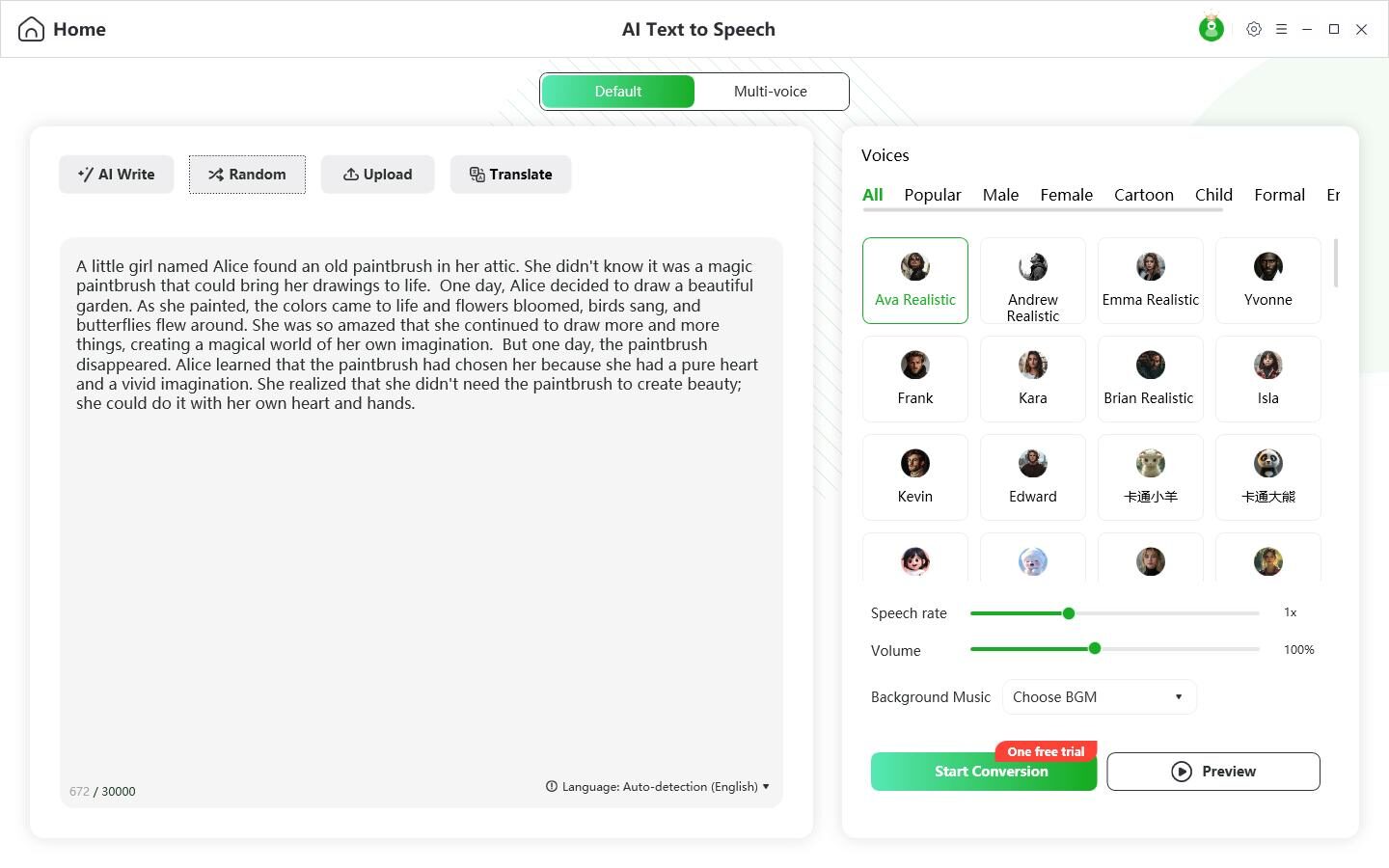Viewport: 1389px width, 868px height.
Task: Pick the Yvonne voice avatar
Action: [x=1268, y=267]
